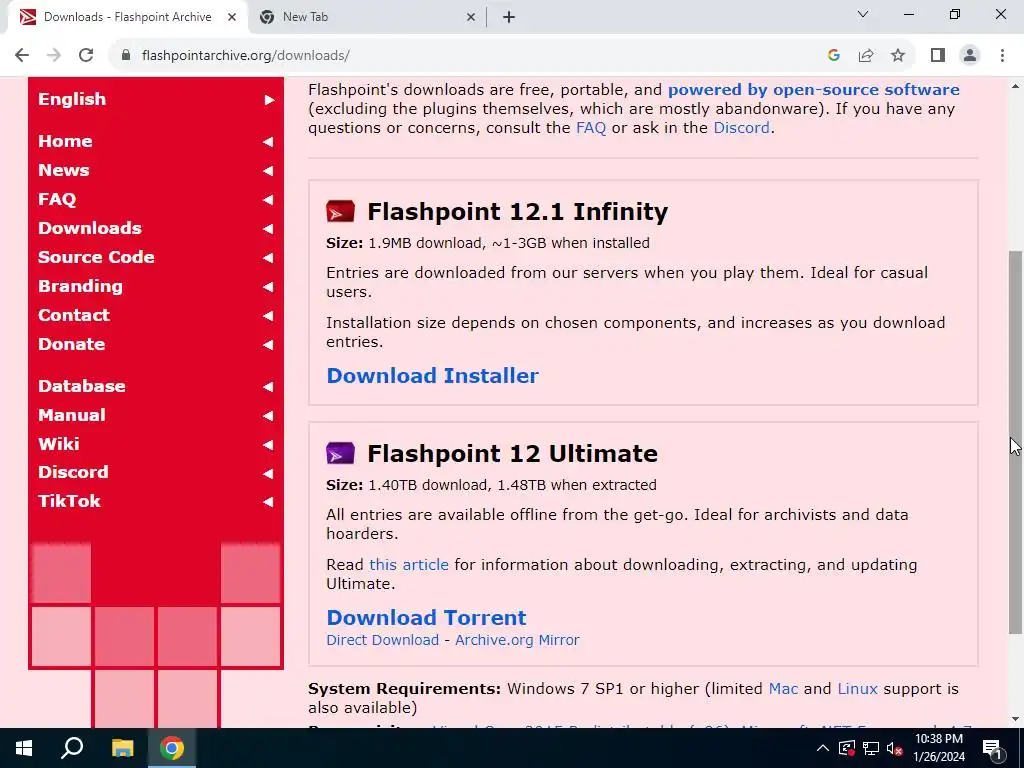This screenshot has height=768, width=1024.
Task: Click the Download Torrent link
Action: [x=426, y=617]
